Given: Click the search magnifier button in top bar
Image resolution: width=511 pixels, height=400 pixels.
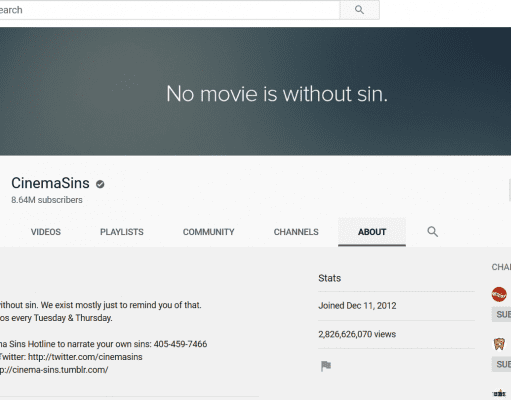Looking at the screenshot, I should click(359, 10).
